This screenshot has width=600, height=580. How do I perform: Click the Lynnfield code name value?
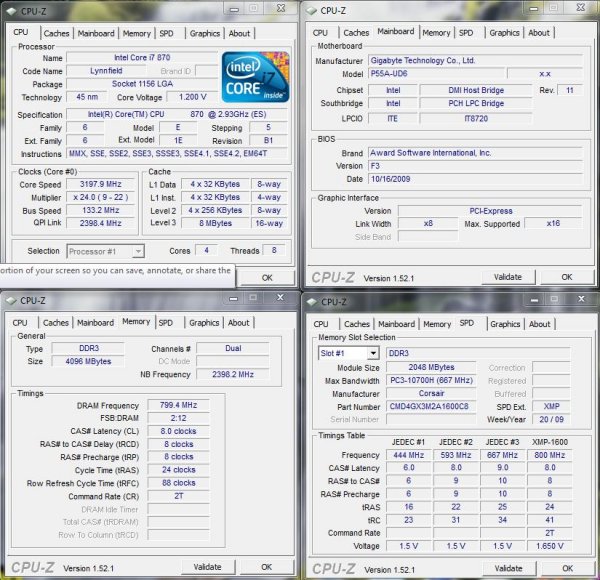click(106, 71)
